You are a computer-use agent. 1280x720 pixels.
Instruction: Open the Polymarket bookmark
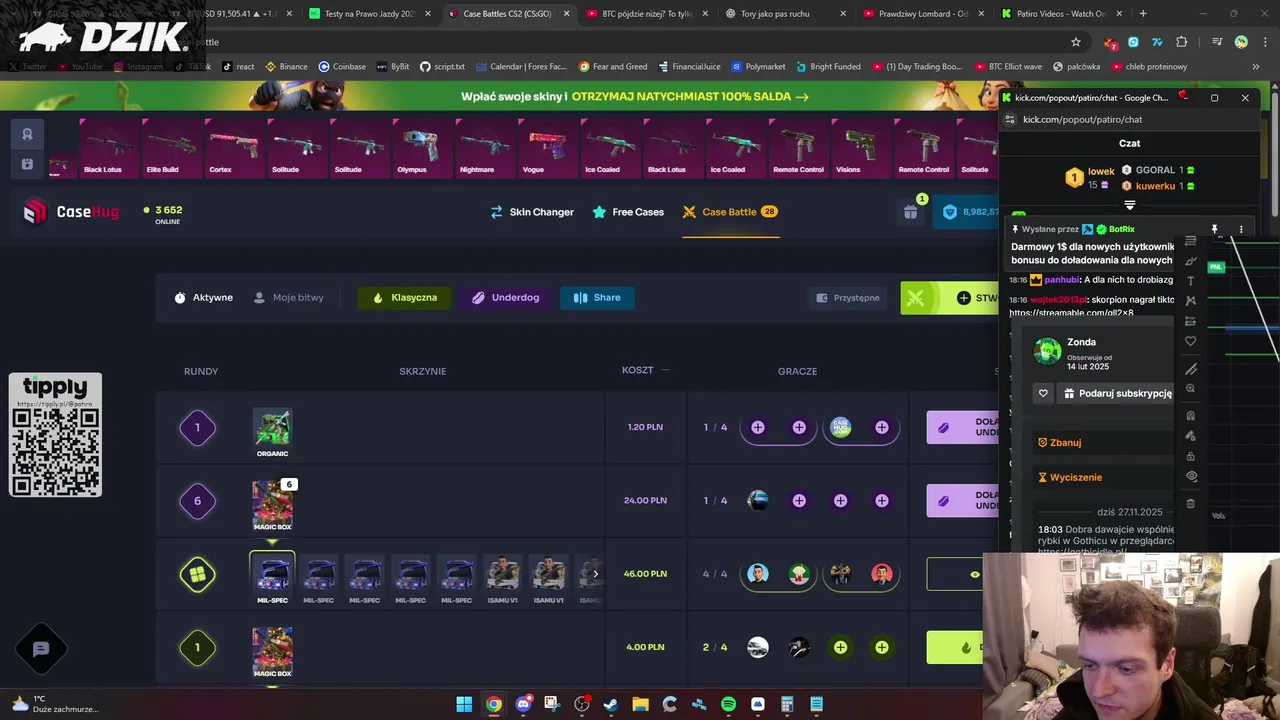coord(758,67)
